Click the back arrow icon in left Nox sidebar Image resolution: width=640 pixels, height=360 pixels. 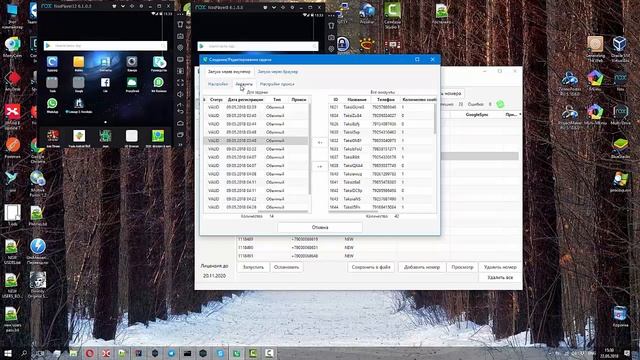point(180,111)
